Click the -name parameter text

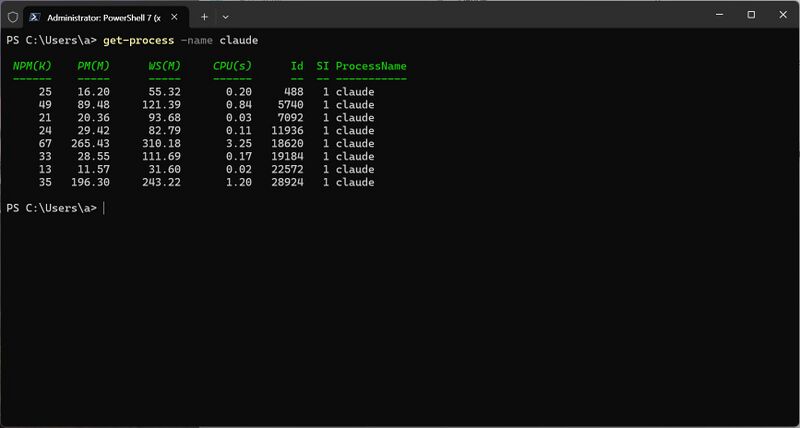coord(197,40)
